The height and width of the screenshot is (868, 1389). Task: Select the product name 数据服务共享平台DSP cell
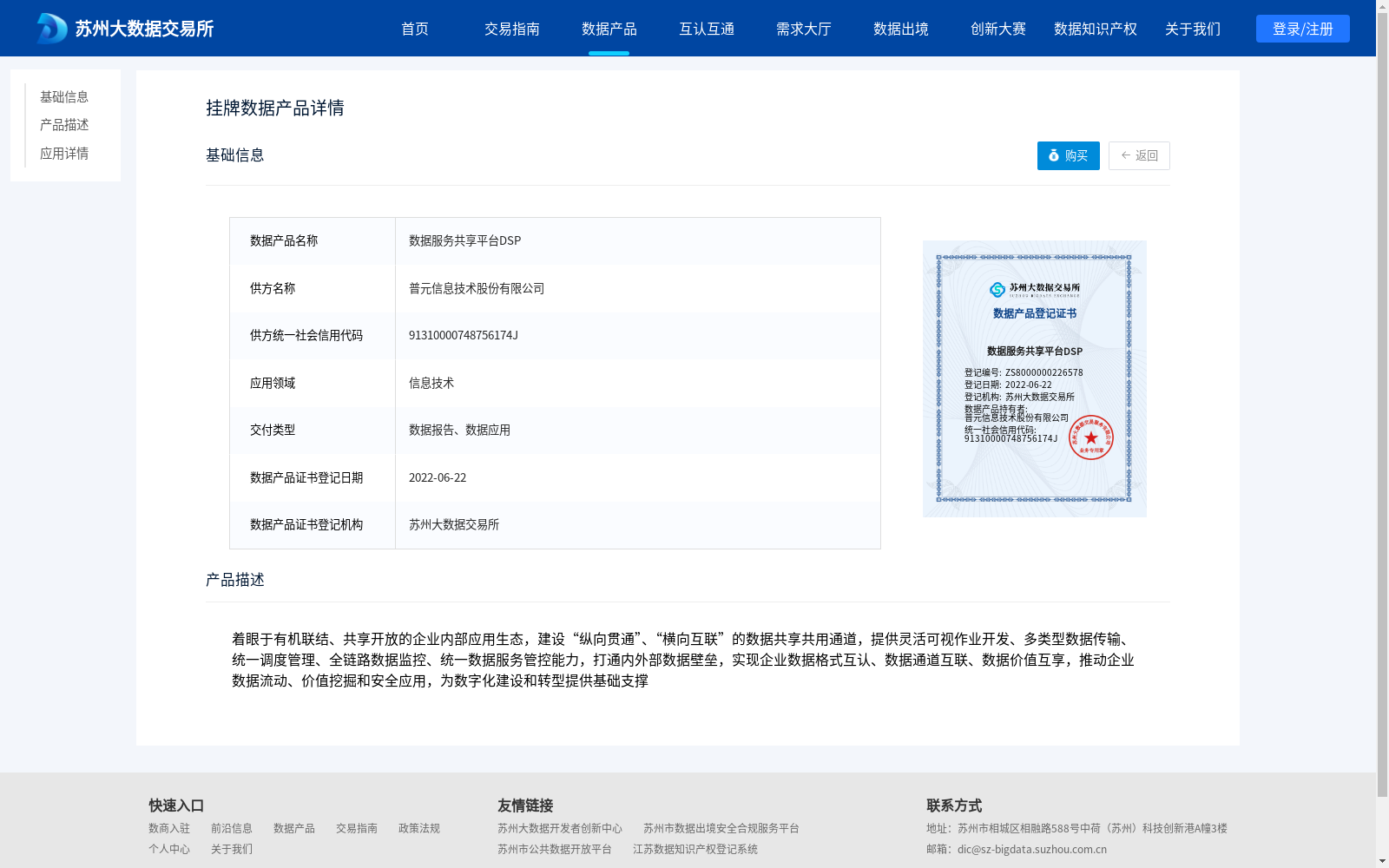638,240
